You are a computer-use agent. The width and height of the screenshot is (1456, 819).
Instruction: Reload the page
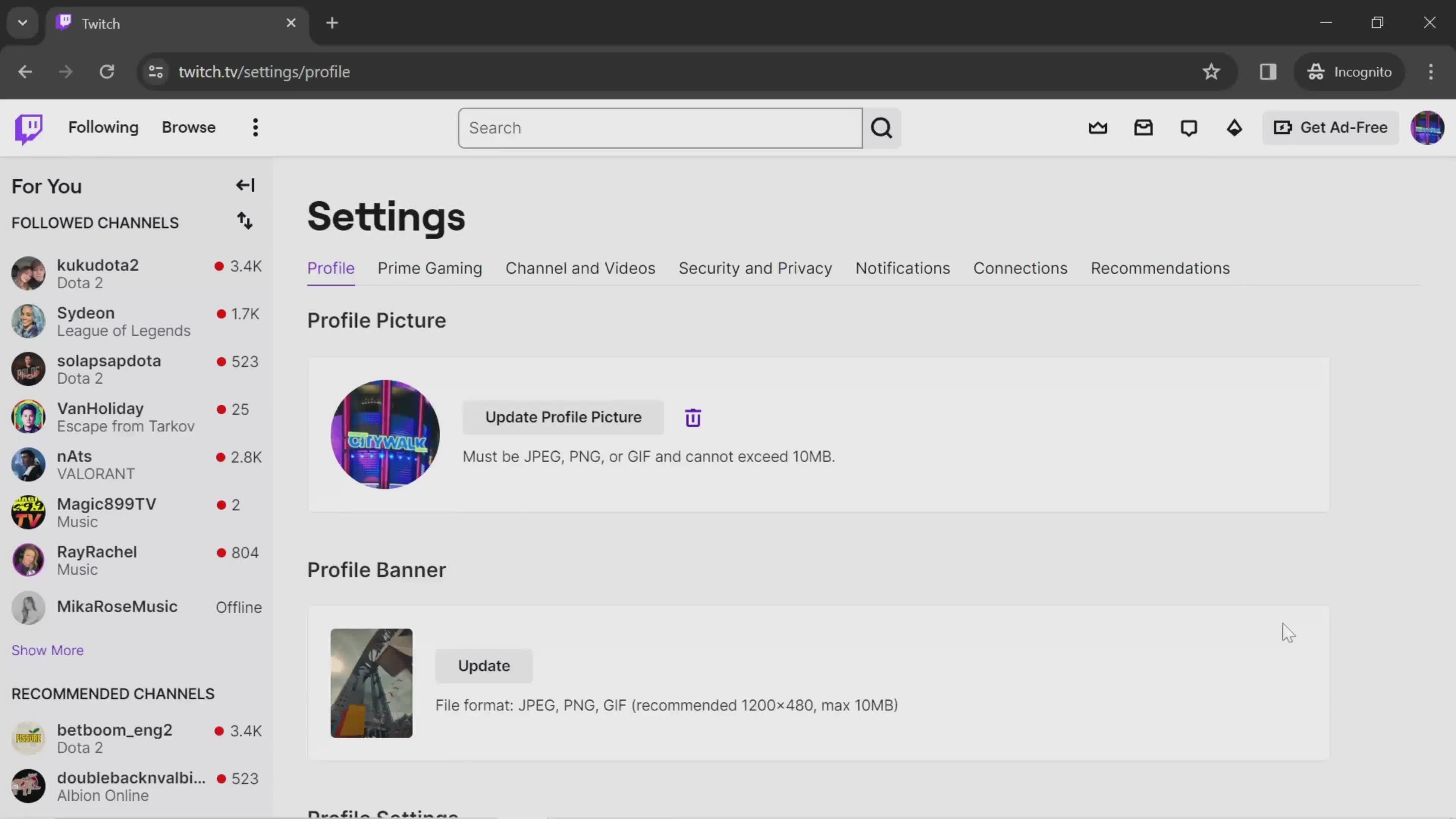click(107, 72)
